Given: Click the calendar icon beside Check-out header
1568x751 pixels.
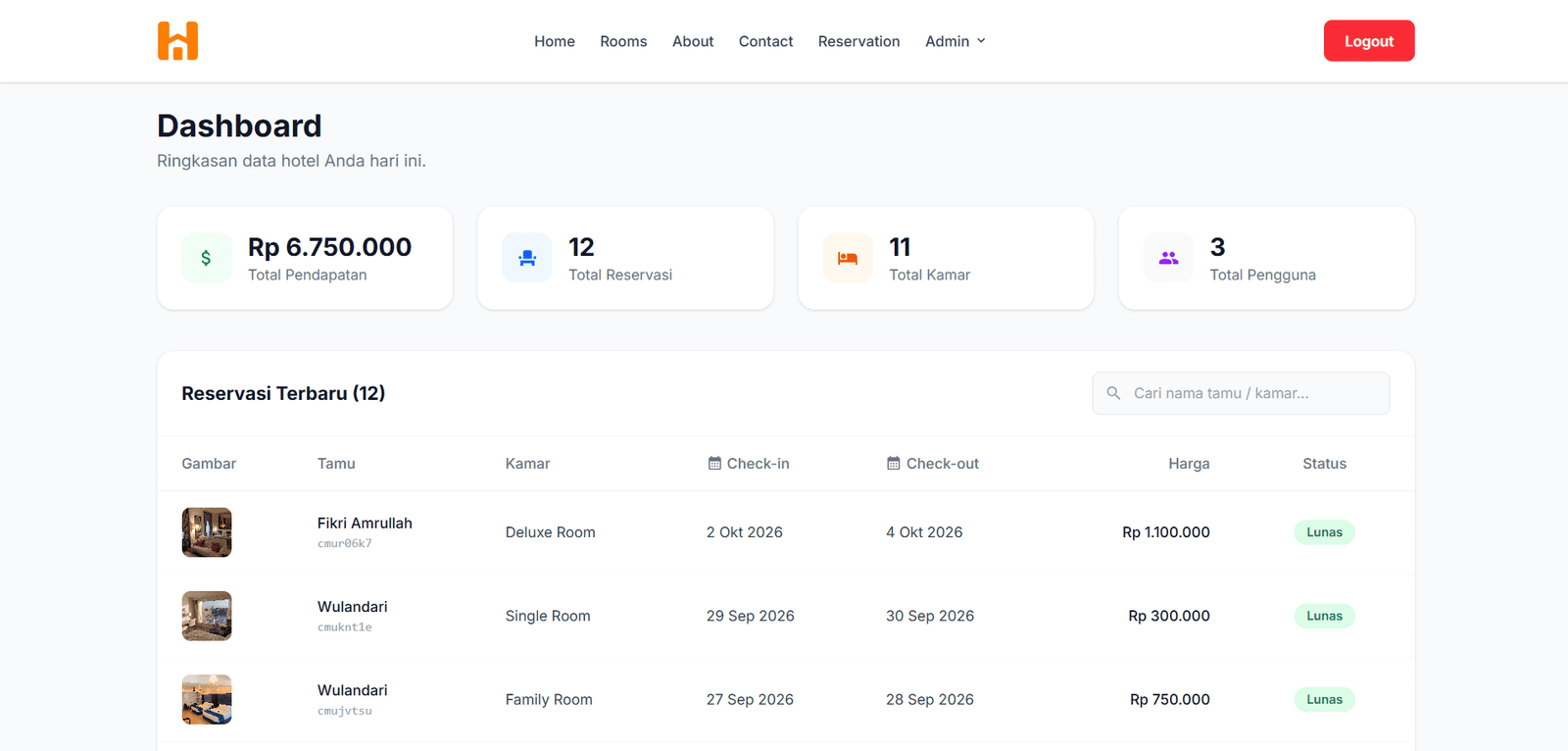Looking at the screenshot, I should point(894,464).
